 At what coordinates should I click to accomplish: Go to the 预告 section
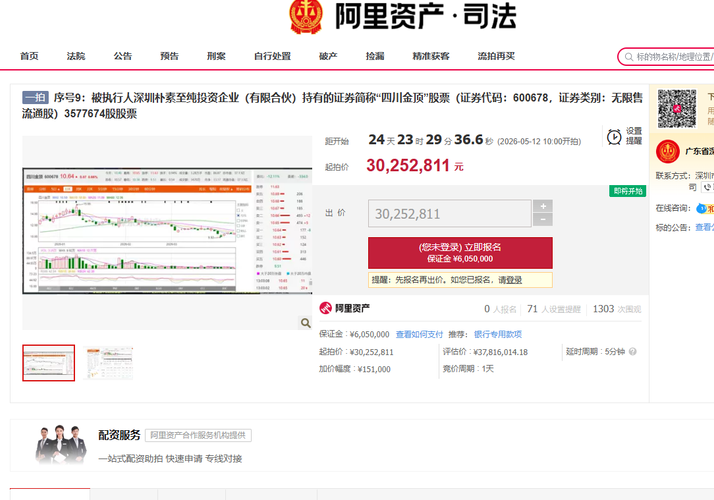pyautogui.click(x=169, y=56)
